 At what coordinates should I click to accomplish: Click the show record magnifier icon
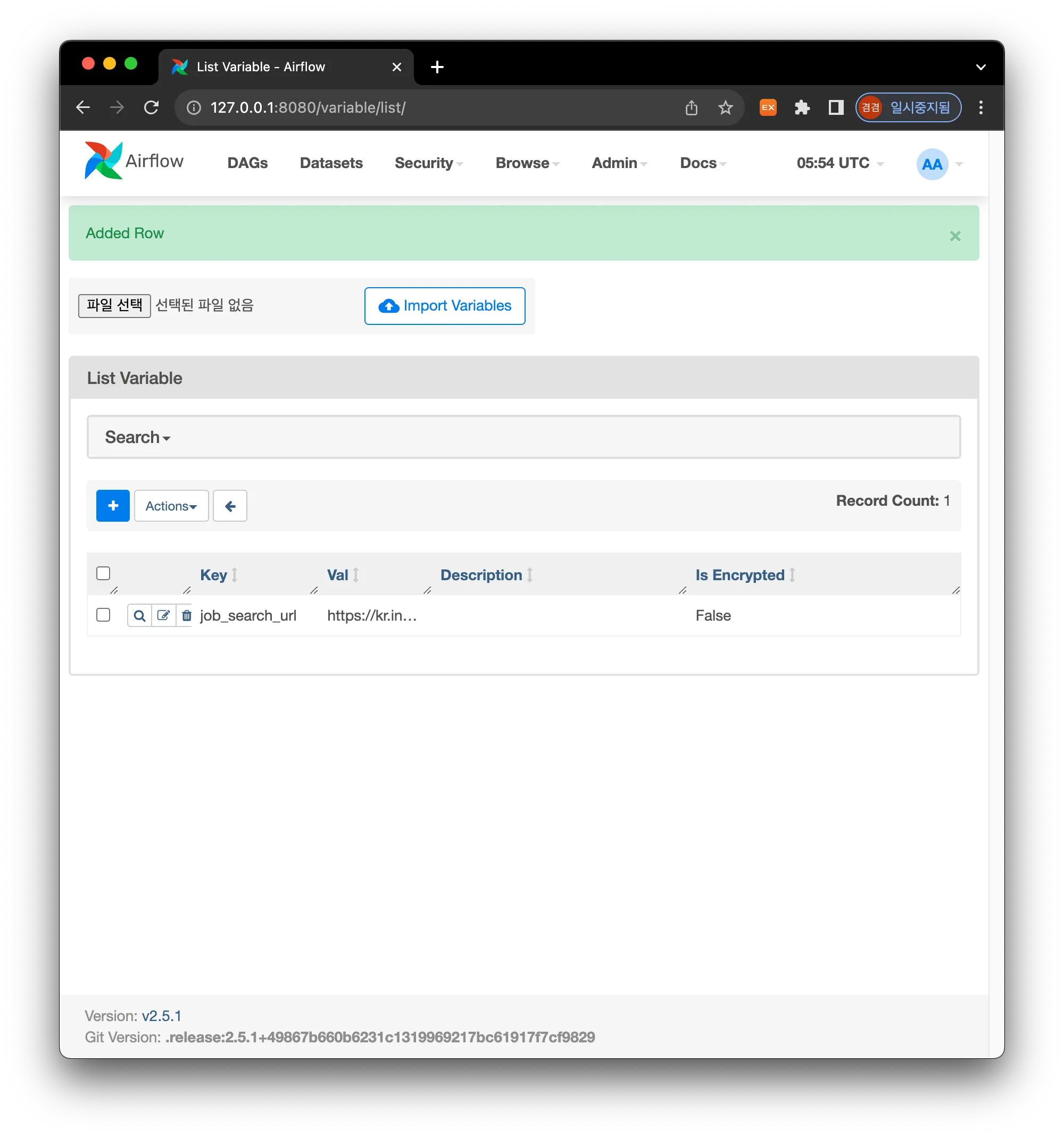click(x=139, y=615)
